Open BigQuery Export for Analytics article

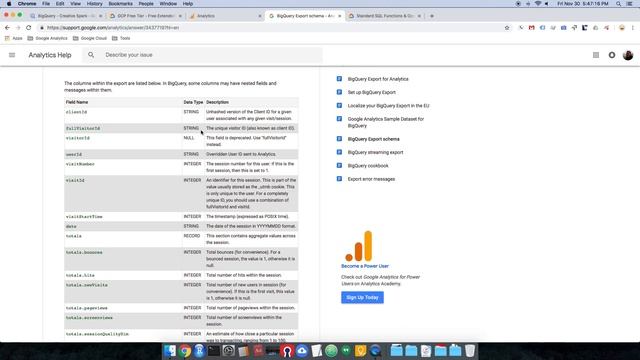378,79
